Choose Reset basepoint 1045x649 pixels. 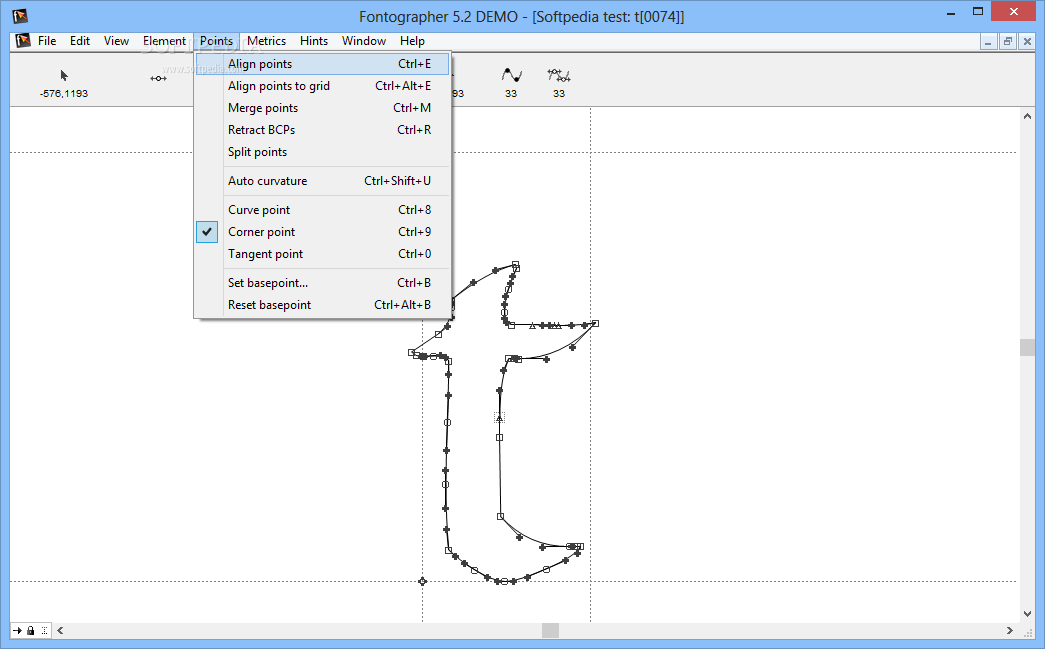pyautogui.click(x=323, y=305)
